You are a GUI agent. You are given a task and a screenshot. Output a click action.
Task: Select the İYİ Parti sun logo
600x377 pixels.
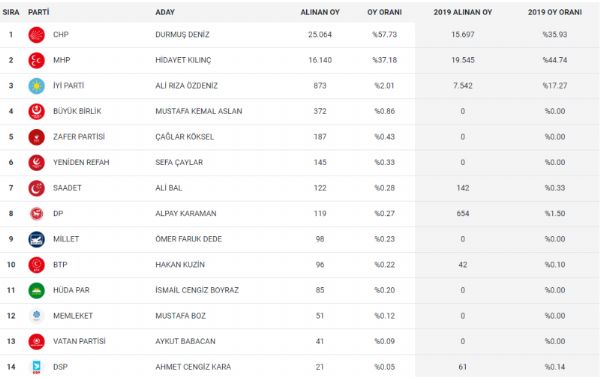pyautogui.click(x=36, y=86)
